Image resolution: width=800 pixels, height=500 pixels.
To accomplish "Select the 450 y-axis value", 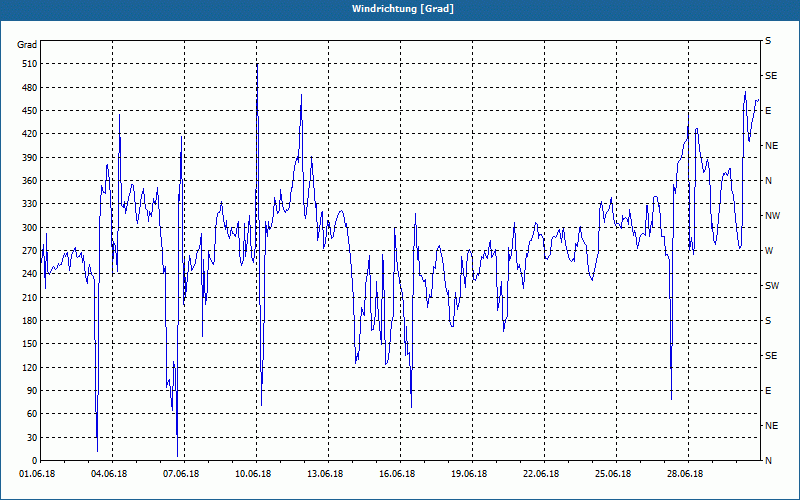I will pos(30,111).
